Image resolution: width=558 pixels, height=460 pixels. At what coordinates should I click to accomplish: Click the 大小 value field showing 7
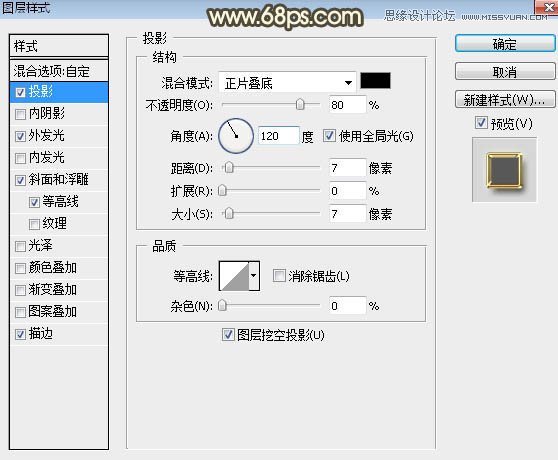(347, 214)
